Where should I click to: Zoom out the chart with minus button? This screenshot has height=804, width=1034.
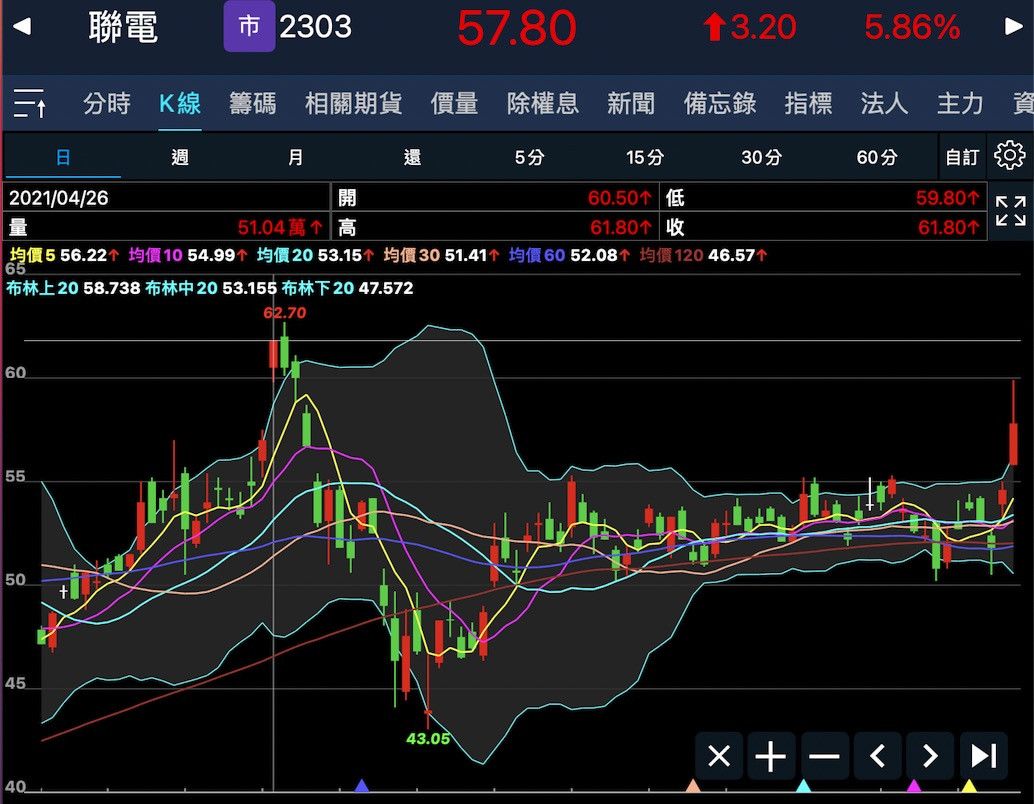[x=824, y=756]
